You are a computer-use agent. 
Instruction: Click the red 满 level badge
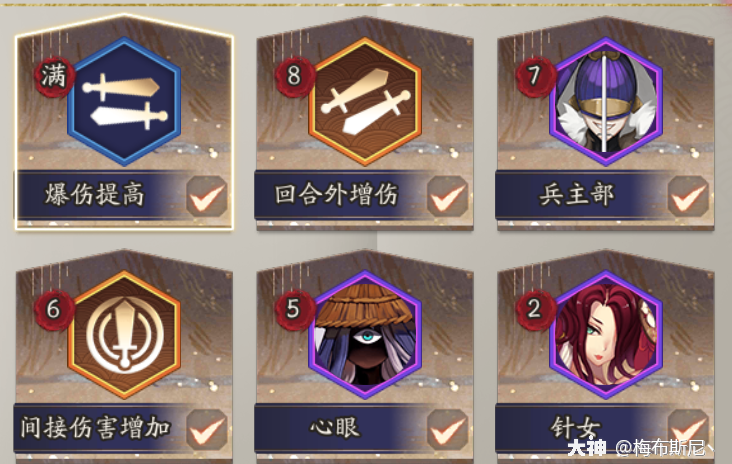(54, 77)
